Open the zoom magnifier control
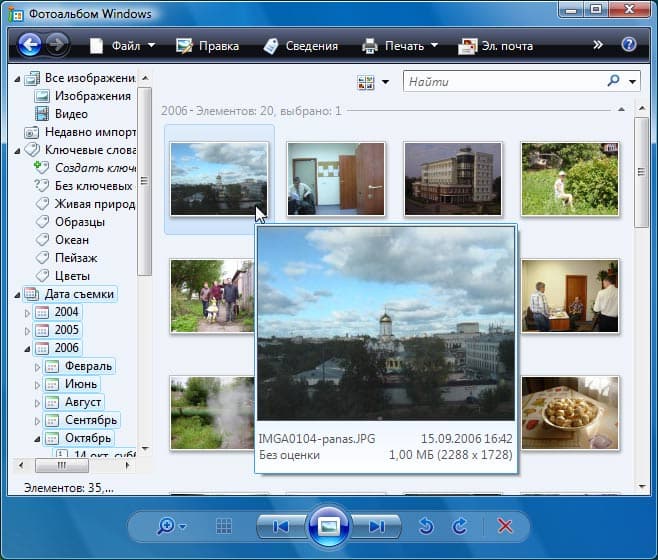658x560 pixels. click(171, 526)
